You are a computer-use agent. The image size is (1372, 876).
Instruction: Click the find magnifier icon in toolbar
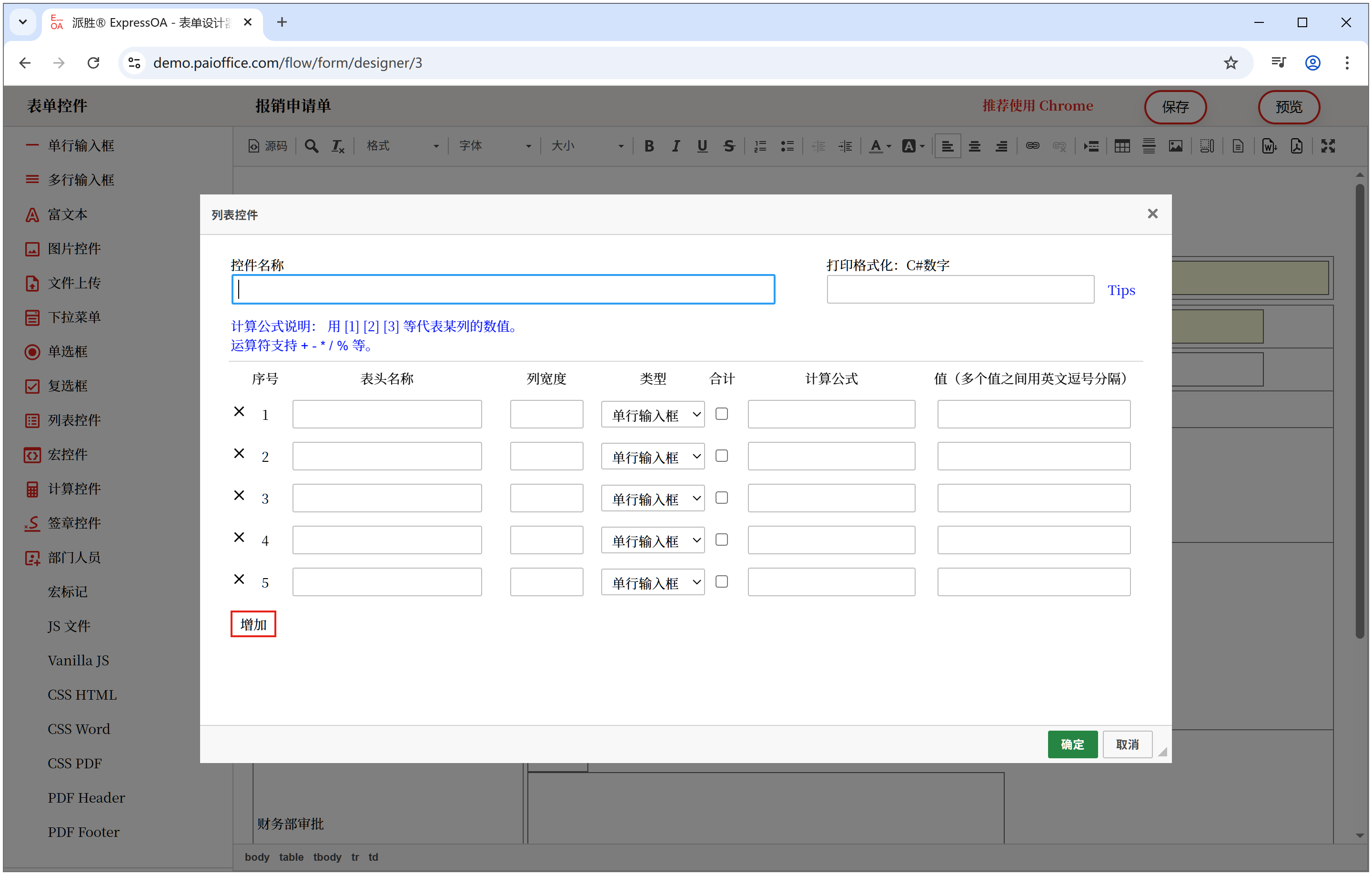pos(311,146)
